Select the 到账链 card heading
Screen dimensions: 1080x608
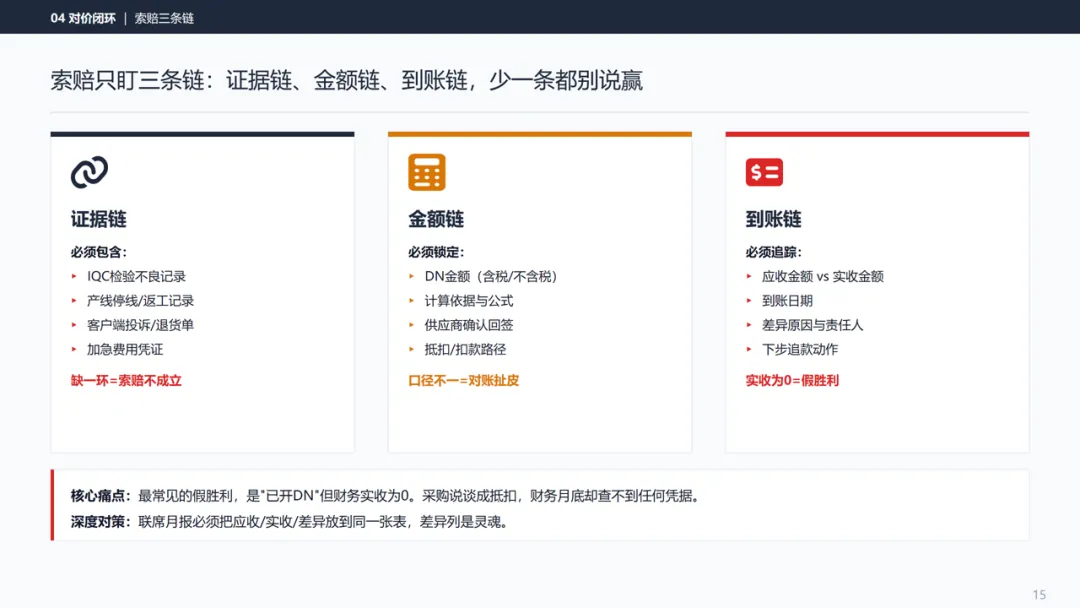click(773, 219)
